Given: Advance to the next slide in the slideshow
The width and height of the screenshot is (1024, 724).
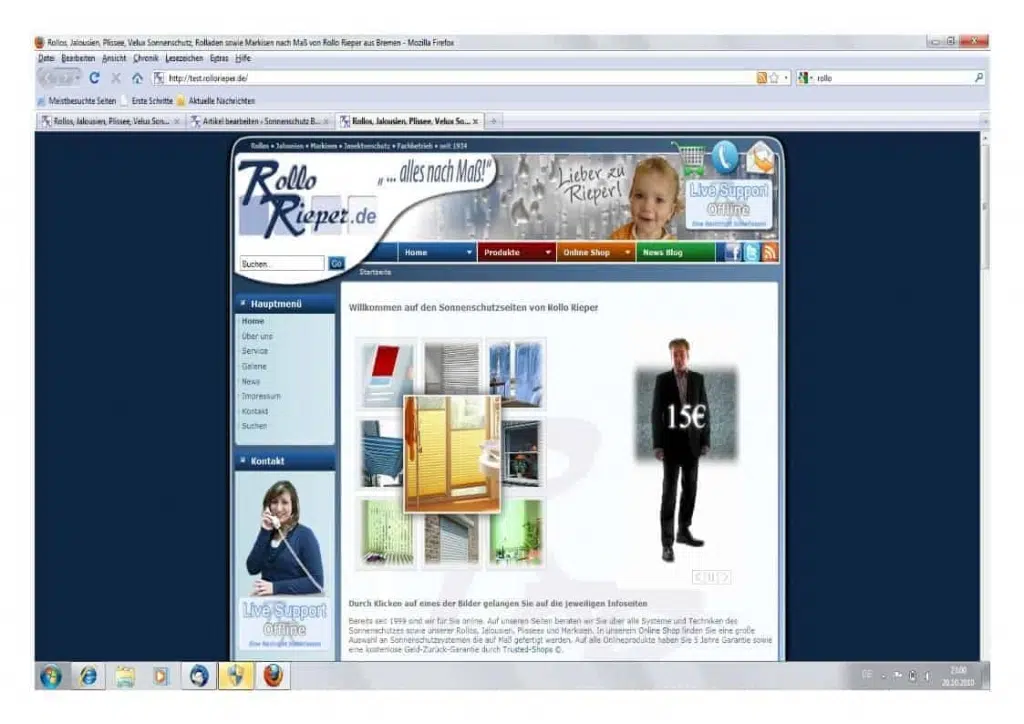Looking at the screenshot, I should click(x=724, y=577).
